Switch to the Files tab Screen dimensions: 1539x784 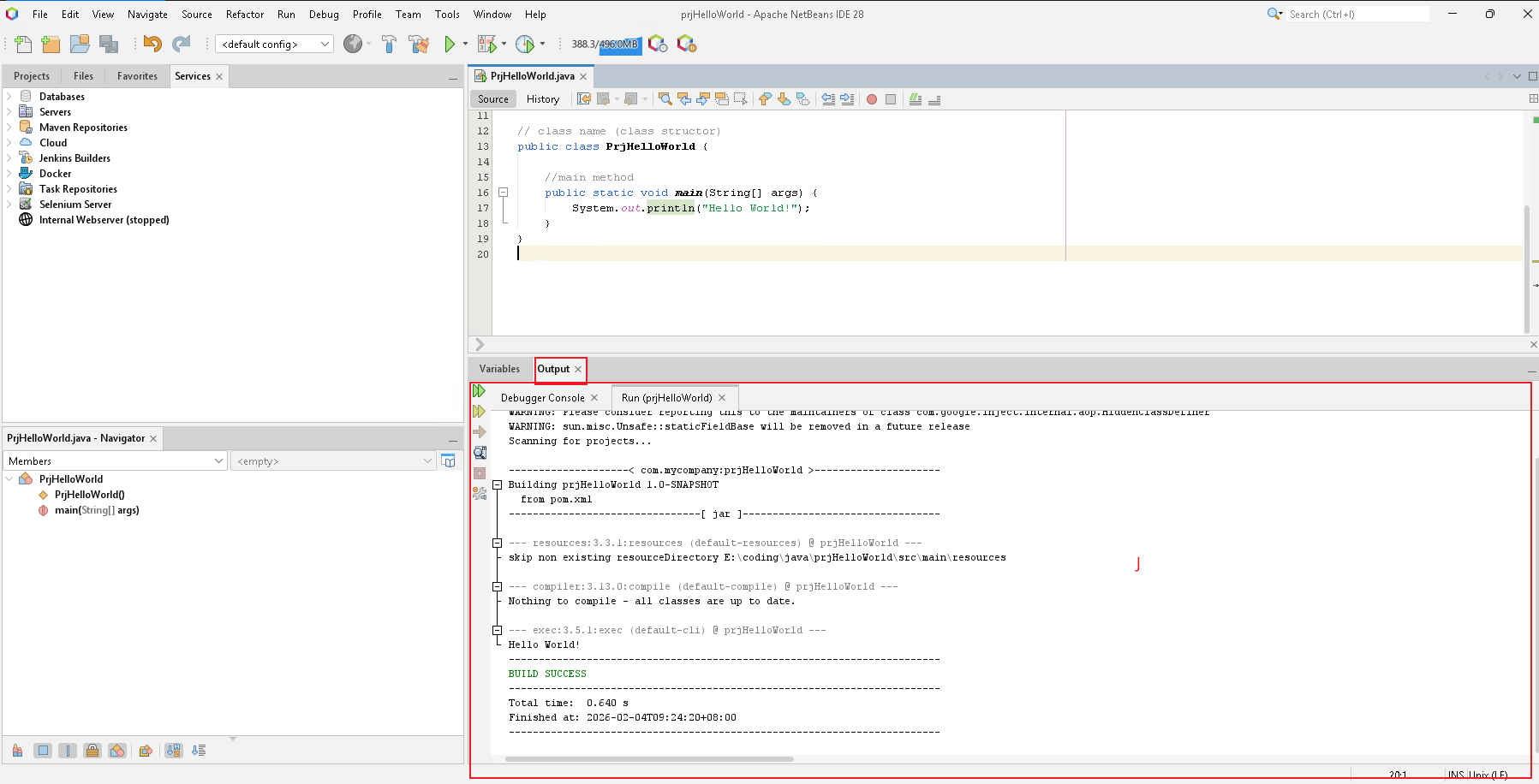[x=83, y=76]
